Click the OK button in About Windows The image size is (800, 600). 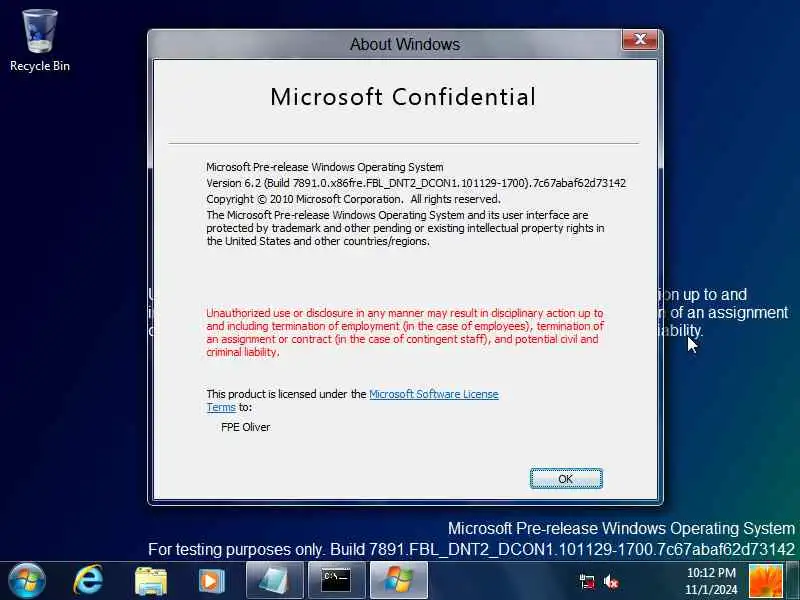point(566,479)
